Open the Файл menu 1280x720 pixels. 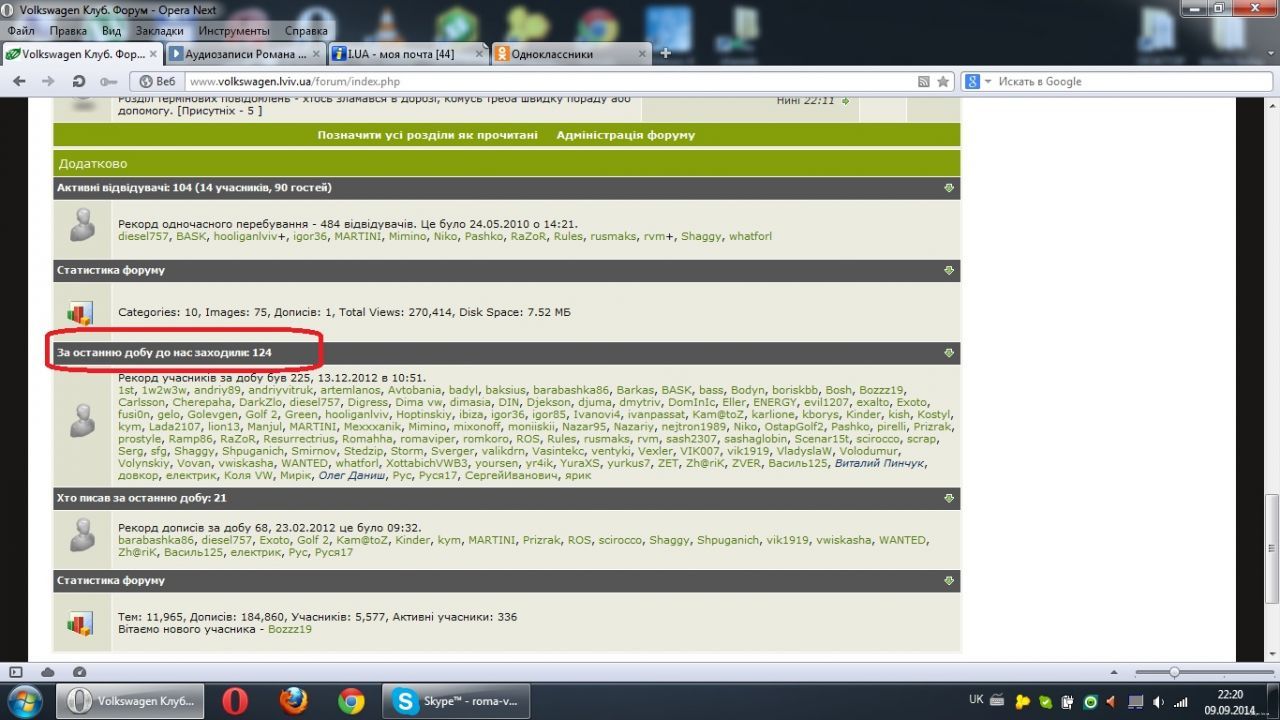coord(20,31)
